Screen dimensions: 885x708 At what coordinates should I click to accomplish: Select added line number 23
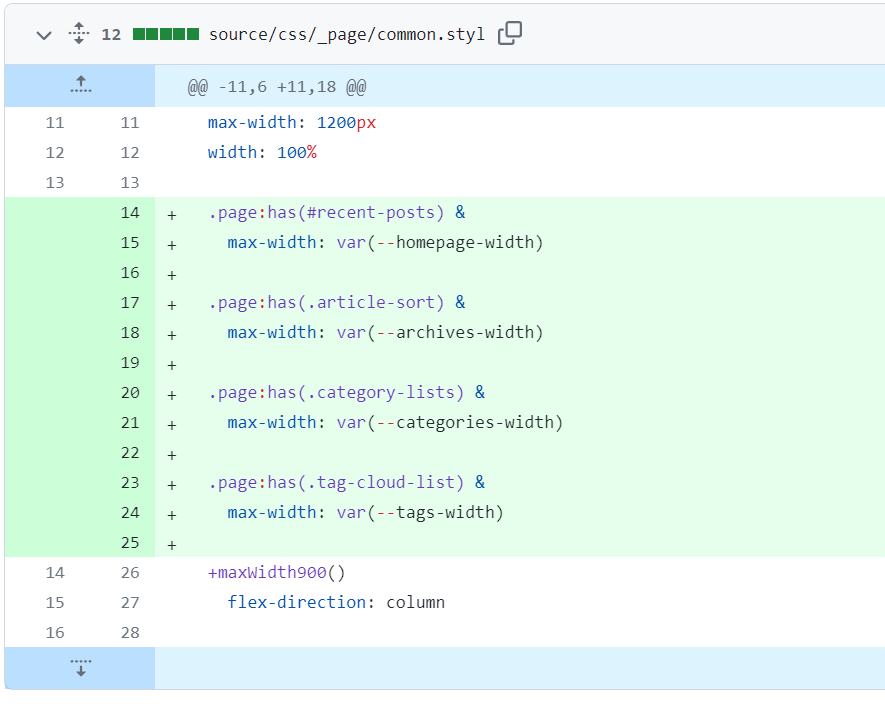coord(130,483)
